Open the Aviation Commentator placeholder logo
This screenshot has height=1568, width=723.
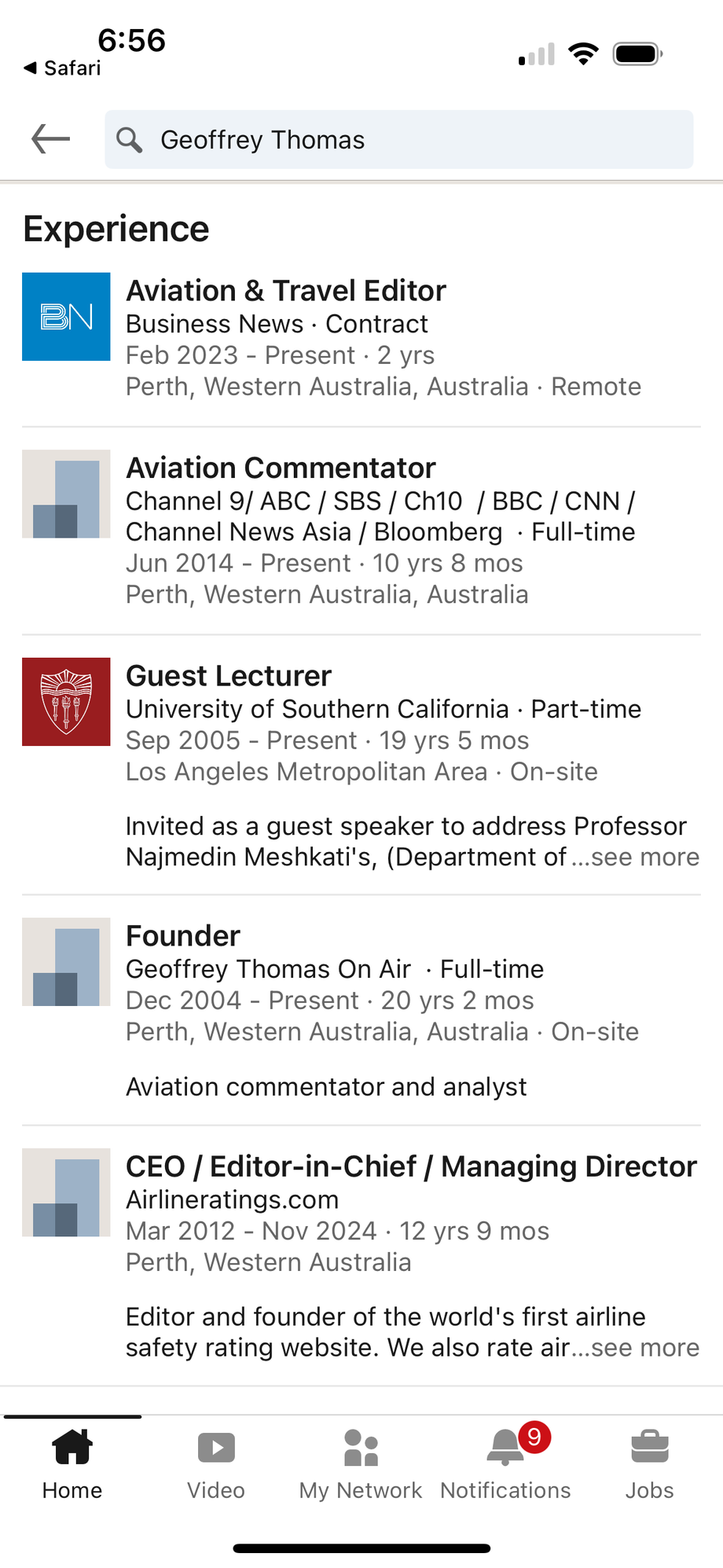point(66,494)
